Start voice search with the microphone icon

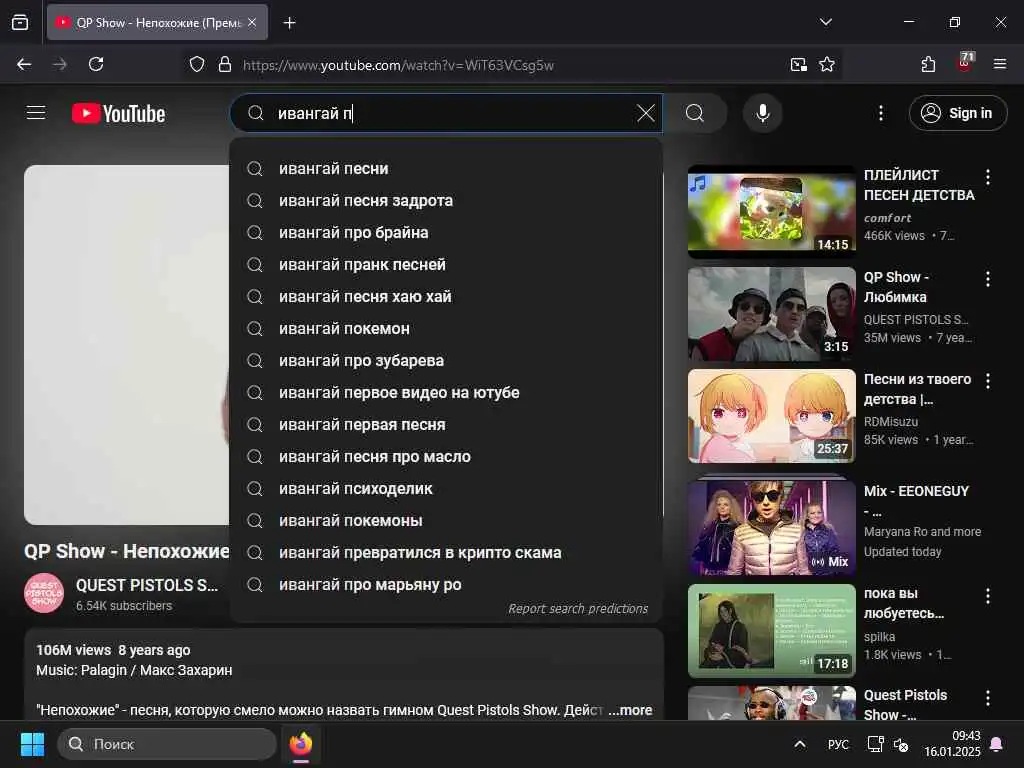pos(762,113)
